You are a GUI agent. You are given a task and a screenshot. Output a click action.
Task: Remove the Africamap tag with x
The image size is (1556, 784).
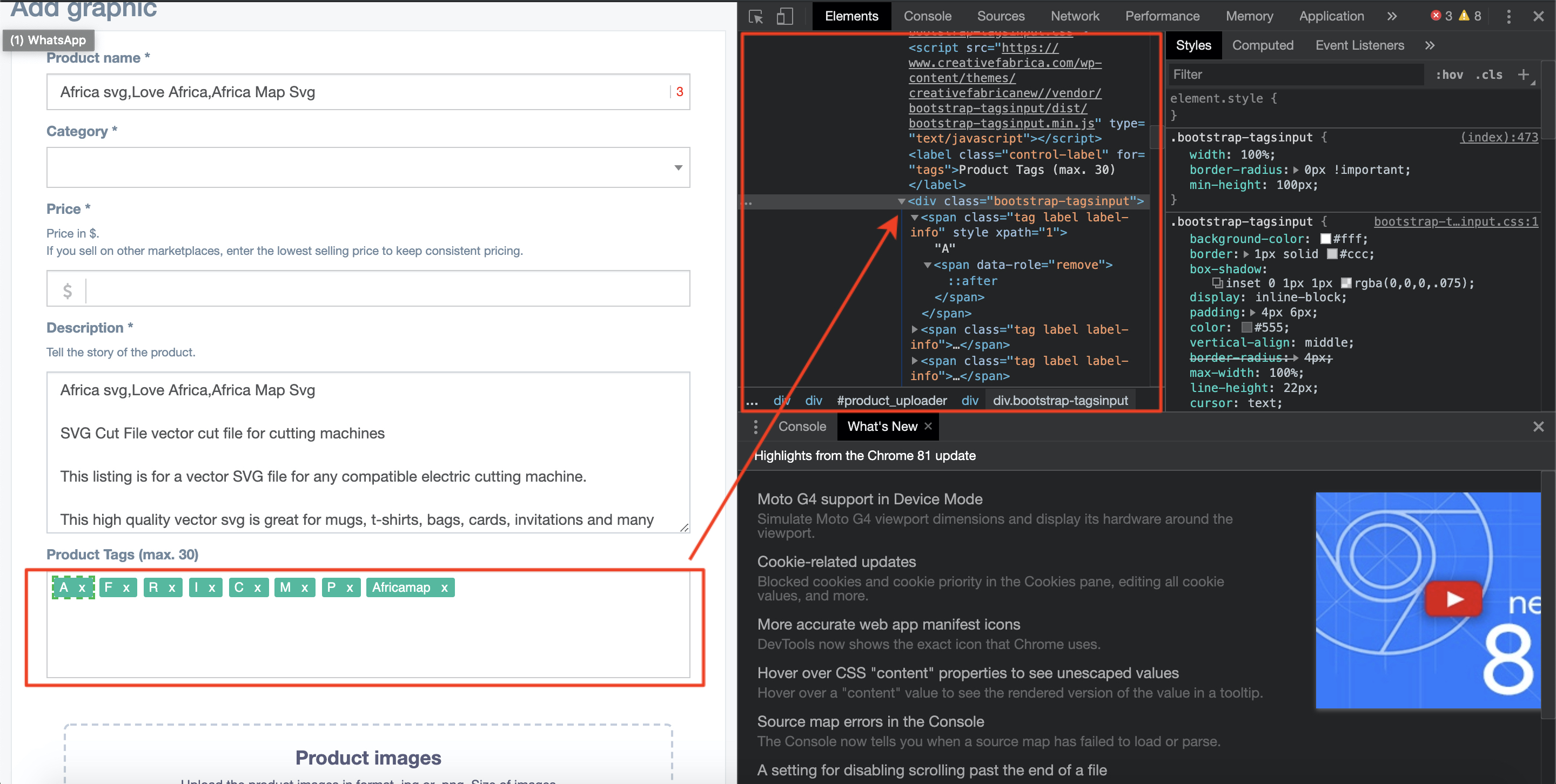444,588
